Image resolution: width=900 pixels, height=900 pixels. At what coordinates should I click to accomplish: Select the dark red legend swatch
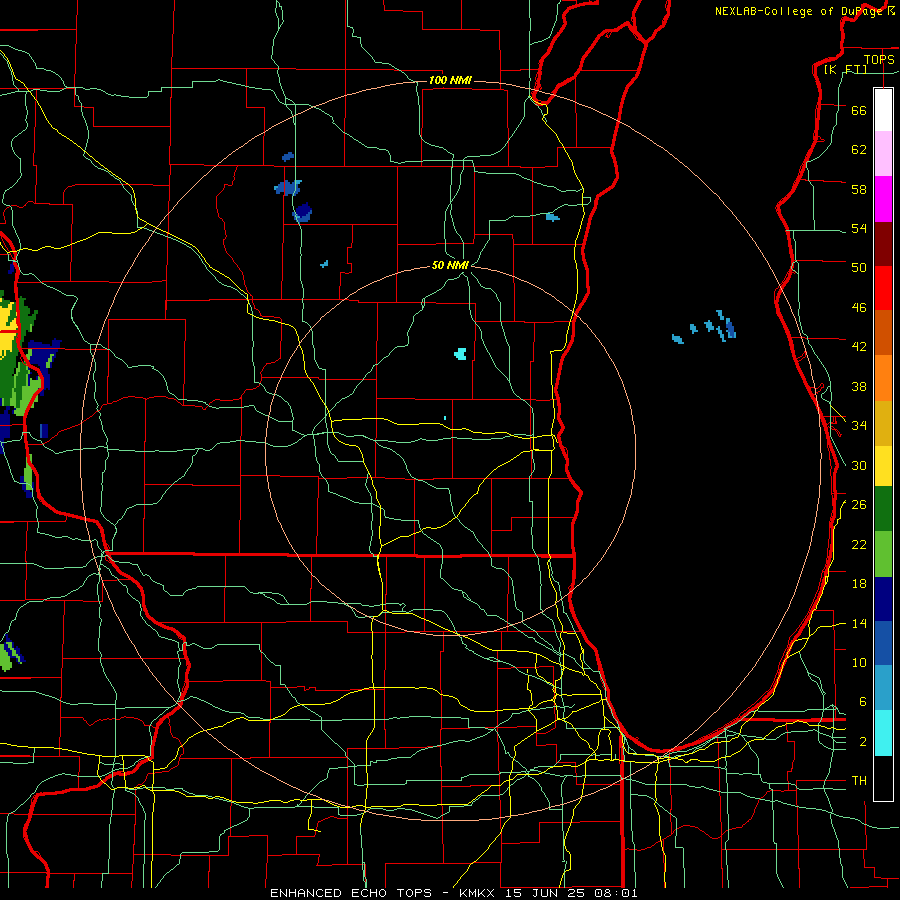point(883,244)
